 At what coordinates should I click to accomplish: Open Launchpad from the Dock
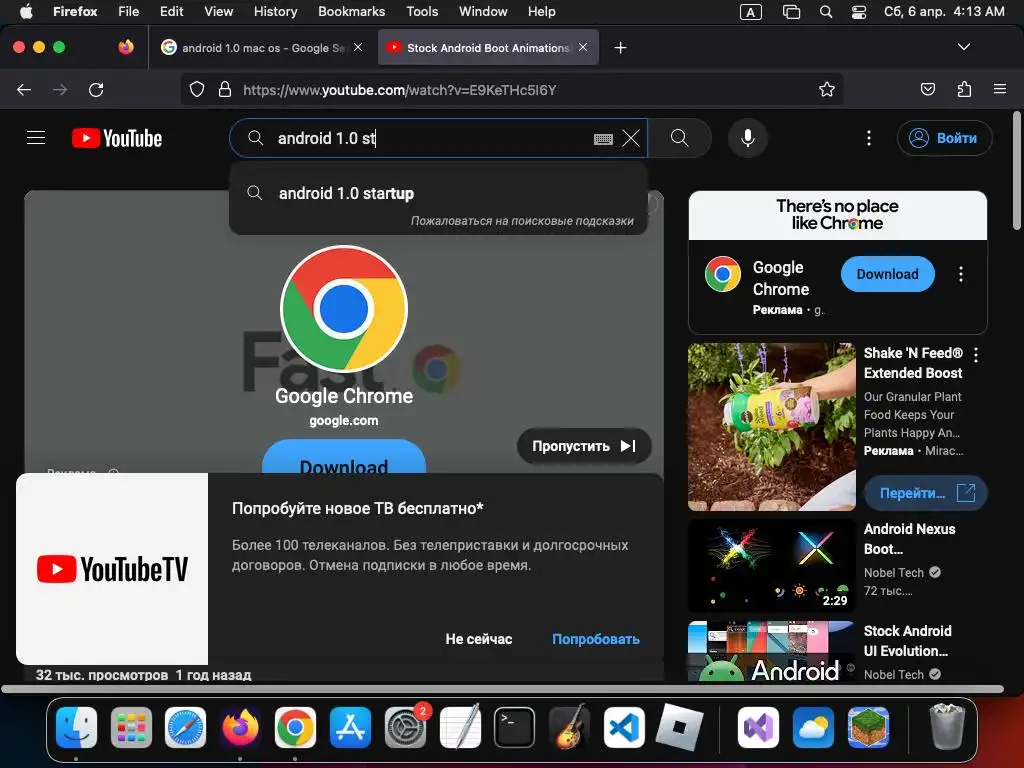pos(131,727)
